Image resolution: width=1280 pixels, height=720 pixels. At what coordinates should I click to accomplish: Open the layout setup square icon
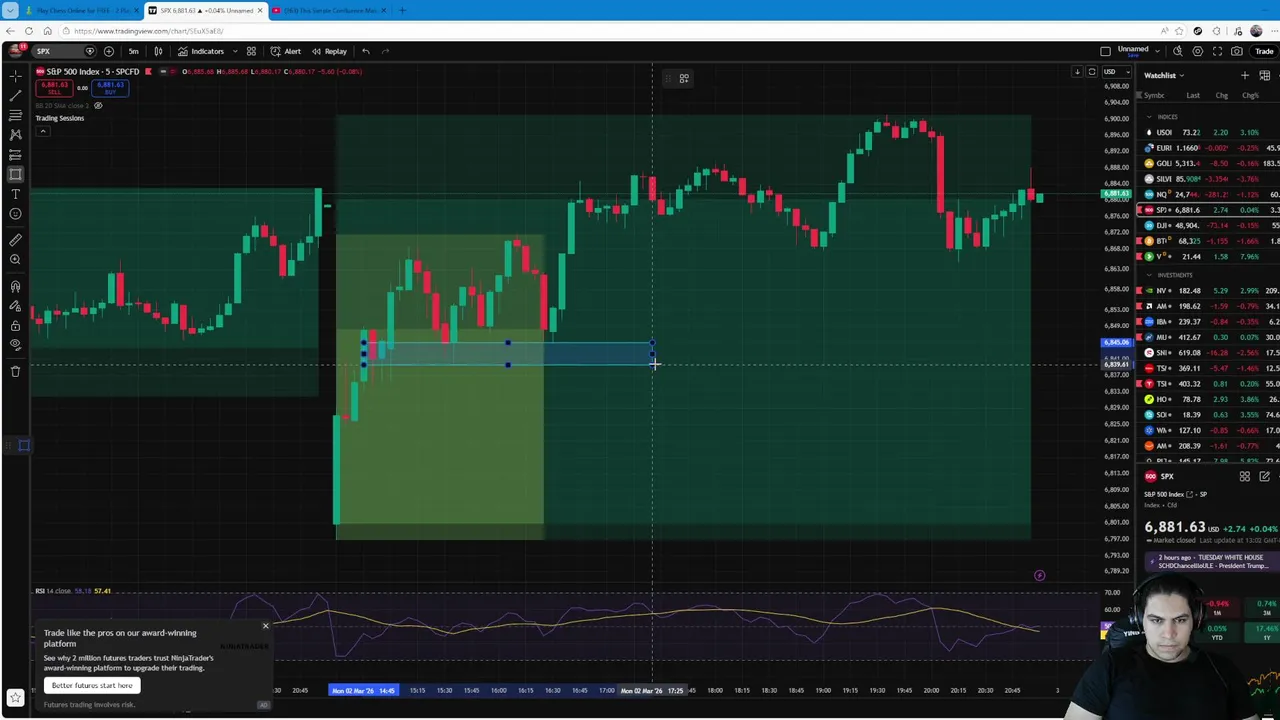pyautogui.click(x=1105, y=51)
